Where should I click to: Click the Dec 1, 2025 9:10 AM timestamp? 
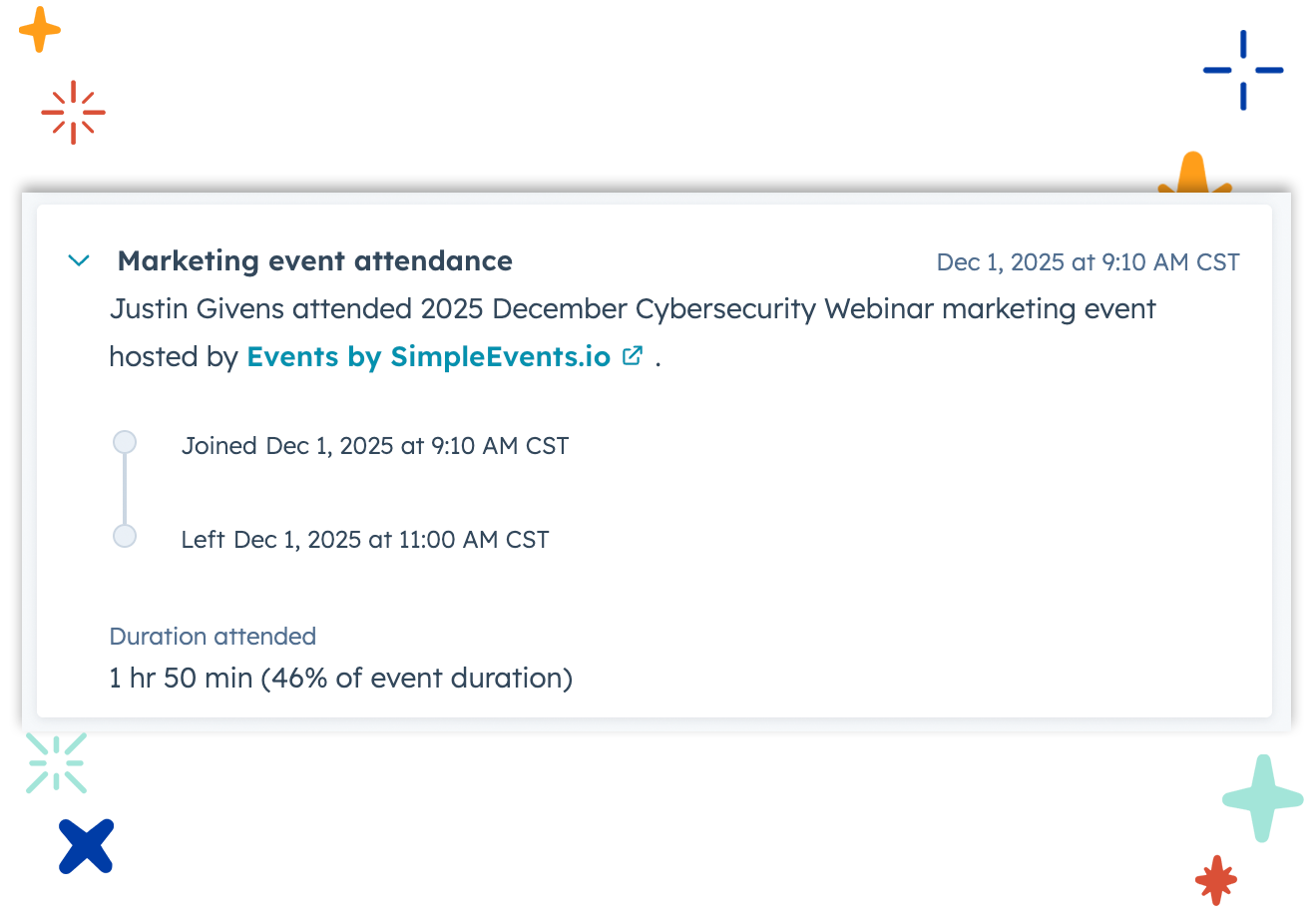(1088, 262)
